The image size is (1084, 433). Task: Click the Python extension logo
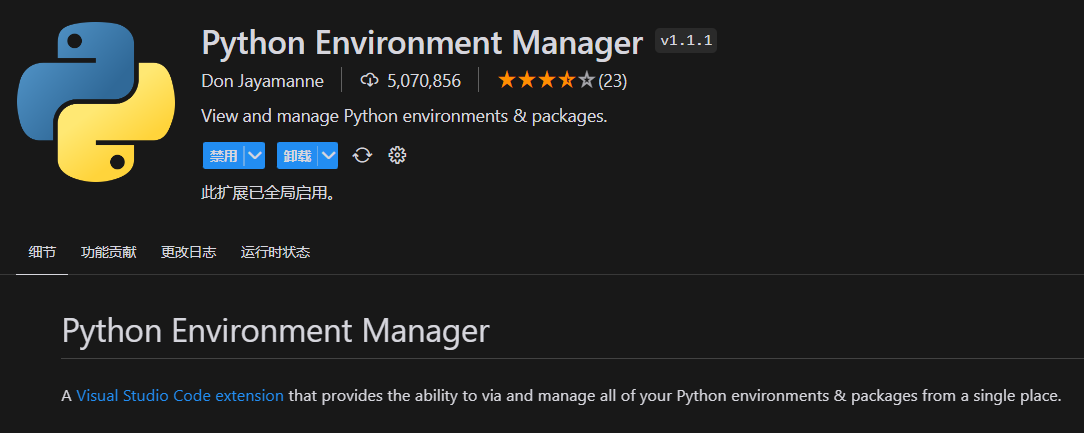click(x=96, y=102)
